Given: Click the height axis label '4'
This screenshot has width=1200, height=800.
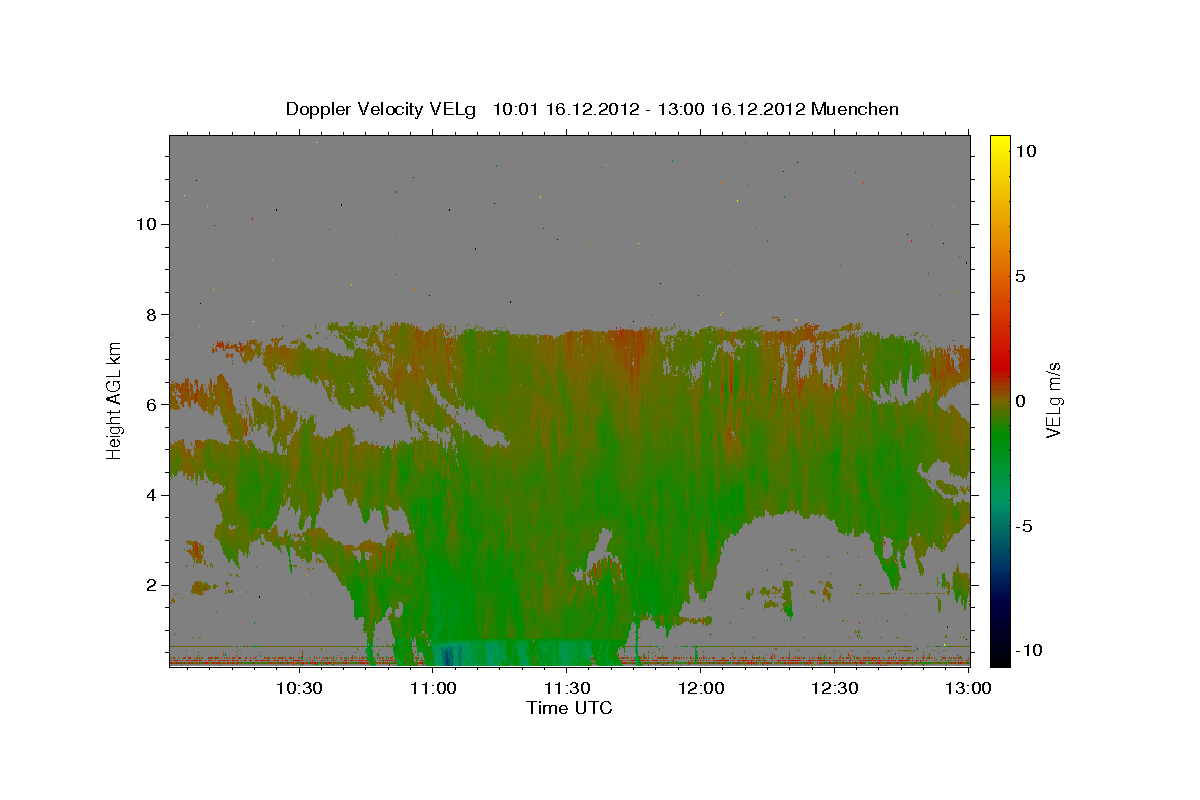Looking at the screenshot, I should point(151,494).
